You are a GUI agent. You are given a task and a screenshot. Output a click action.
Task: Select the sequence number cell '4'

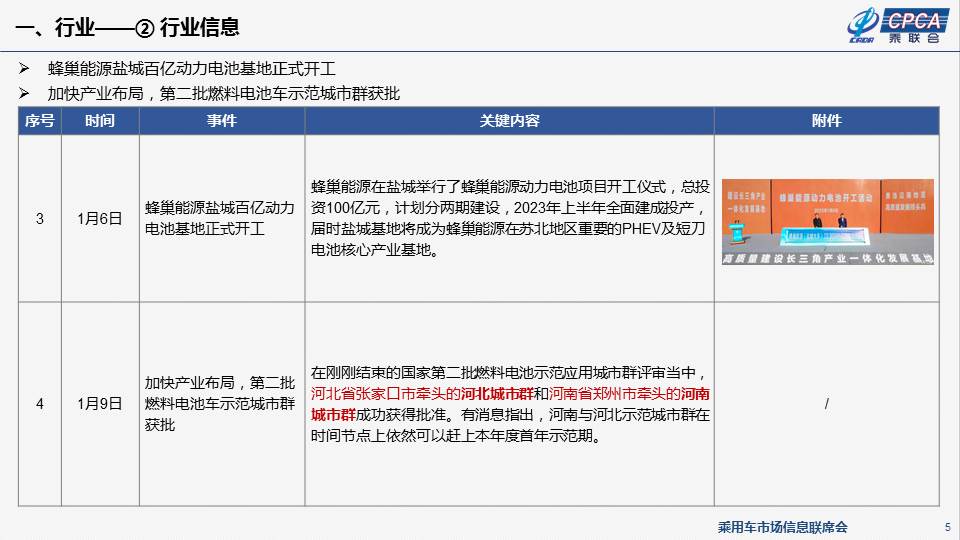click(x=40, y=404)
